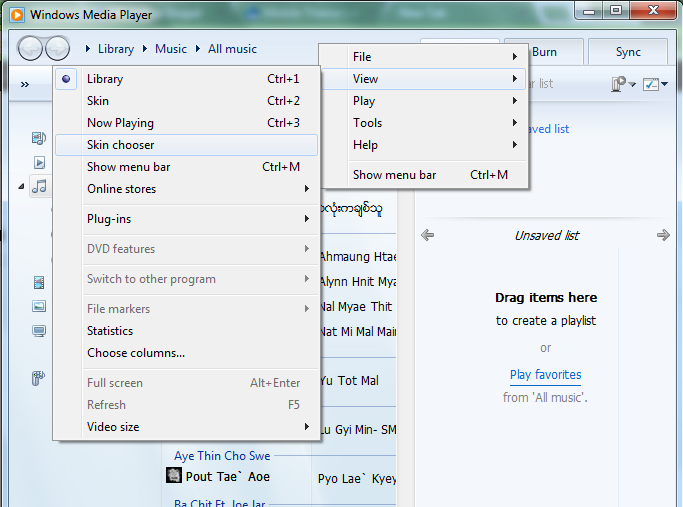
Task: Expand the Video size submenu
Action: [186, 427]
